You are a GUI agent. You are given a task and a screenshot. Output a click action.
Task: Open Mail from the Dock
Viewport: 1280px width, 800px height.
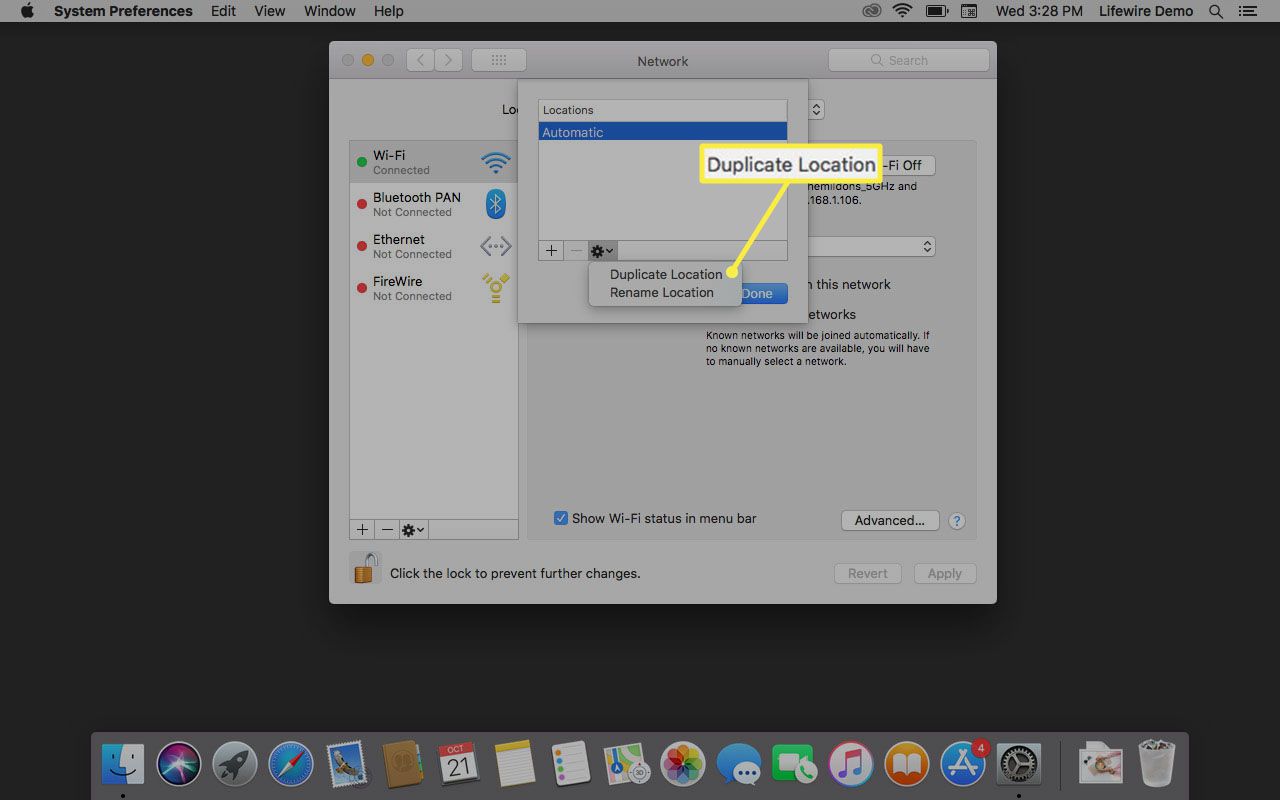(347, 765)
